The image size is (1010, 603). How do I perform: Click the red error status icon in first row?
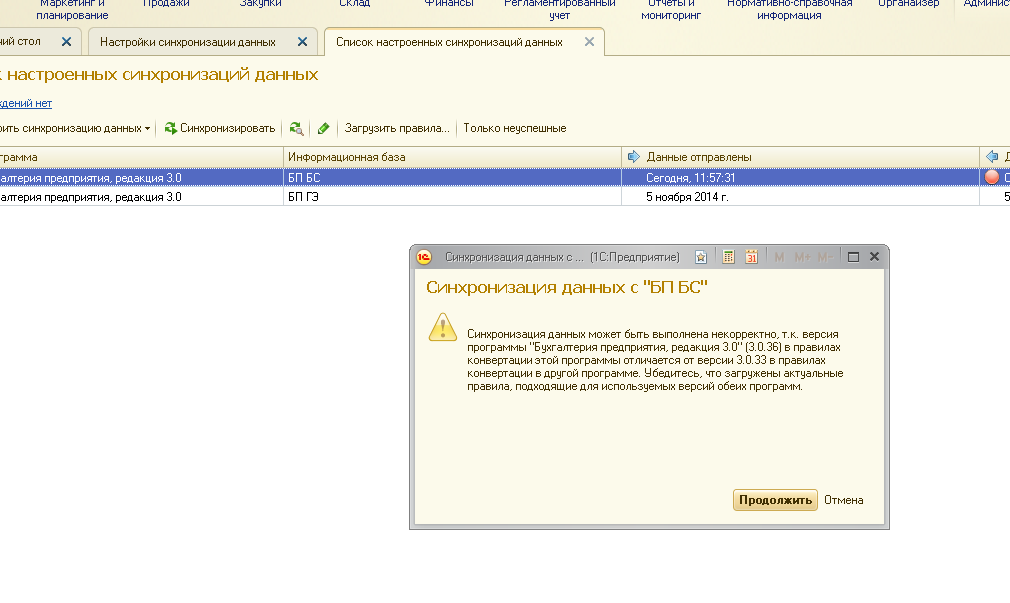pyautogui.click(x=992, y=177)
